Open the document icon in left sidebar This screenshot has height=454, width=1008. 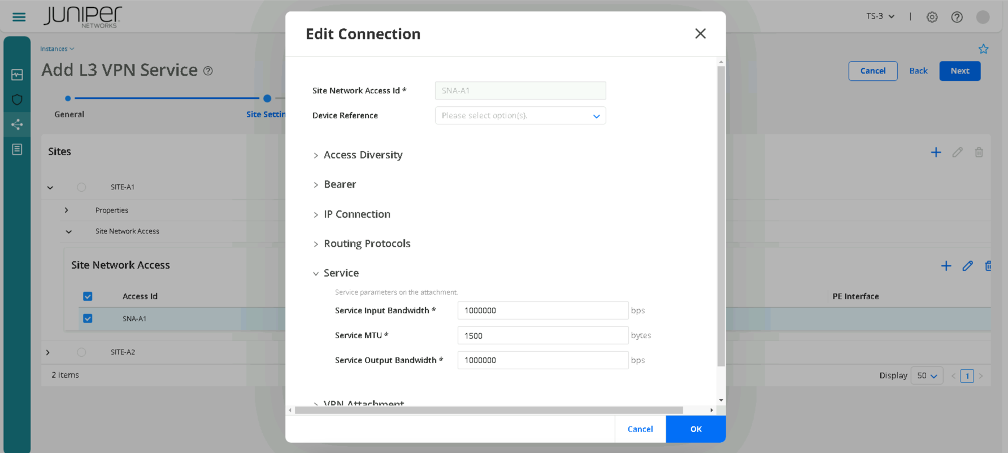(17, 149)
